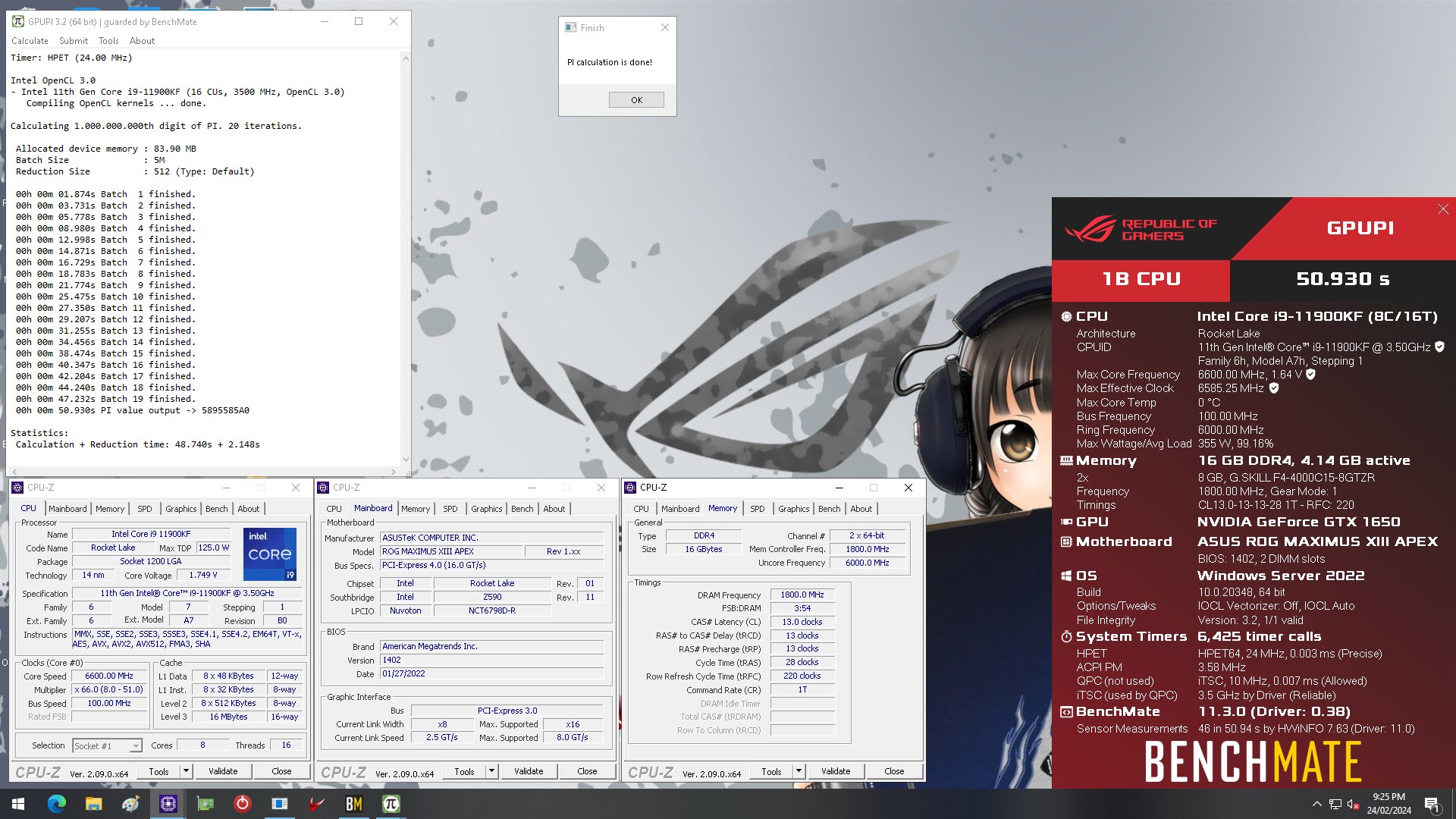Open the About menu in GPUPI
Viewport: 1456px width, 819px height.
click(142, 41)
